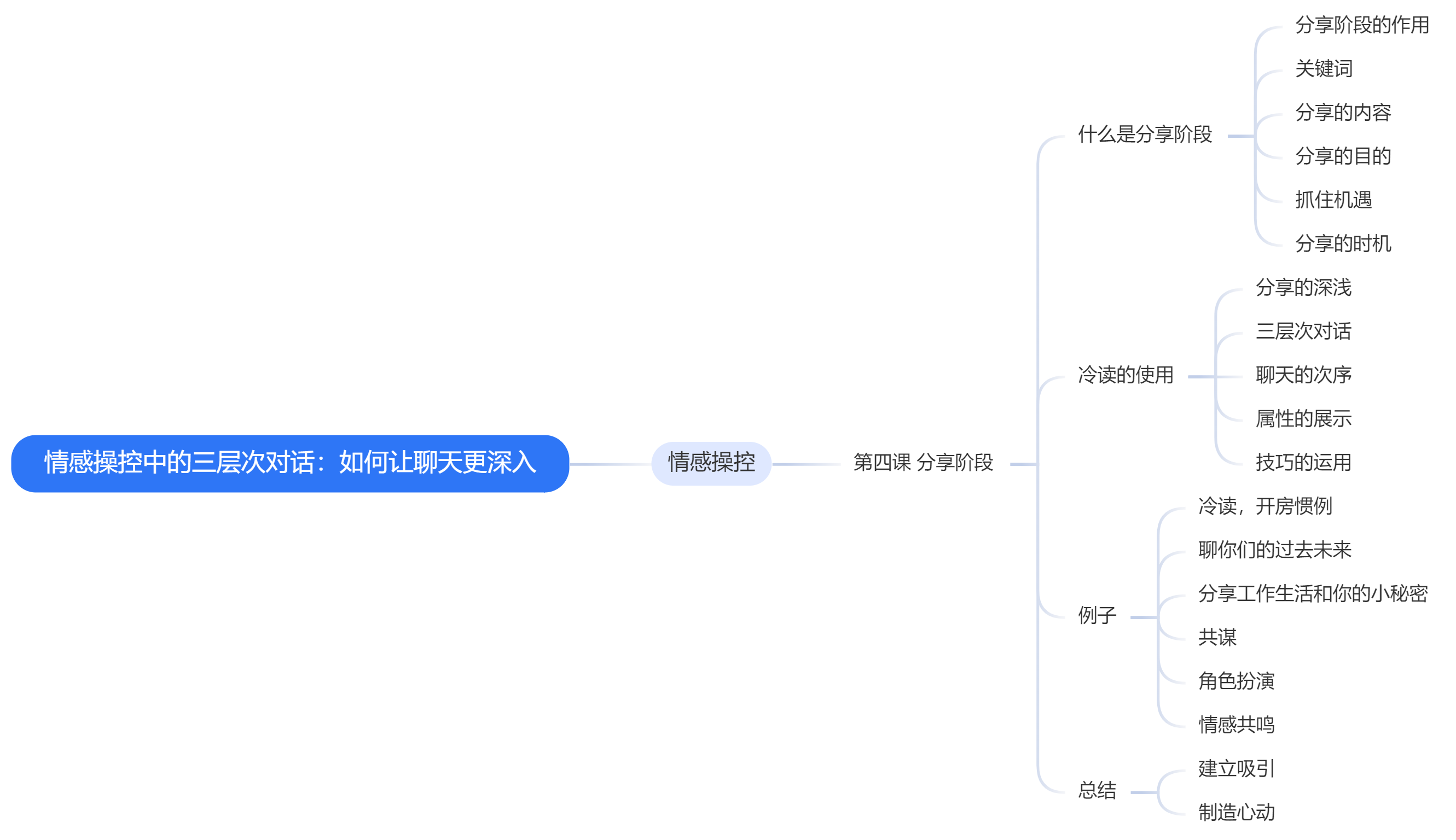The image size is (1456, 840).
Task: Click the 关键词 leaf
Action: 1323,69
